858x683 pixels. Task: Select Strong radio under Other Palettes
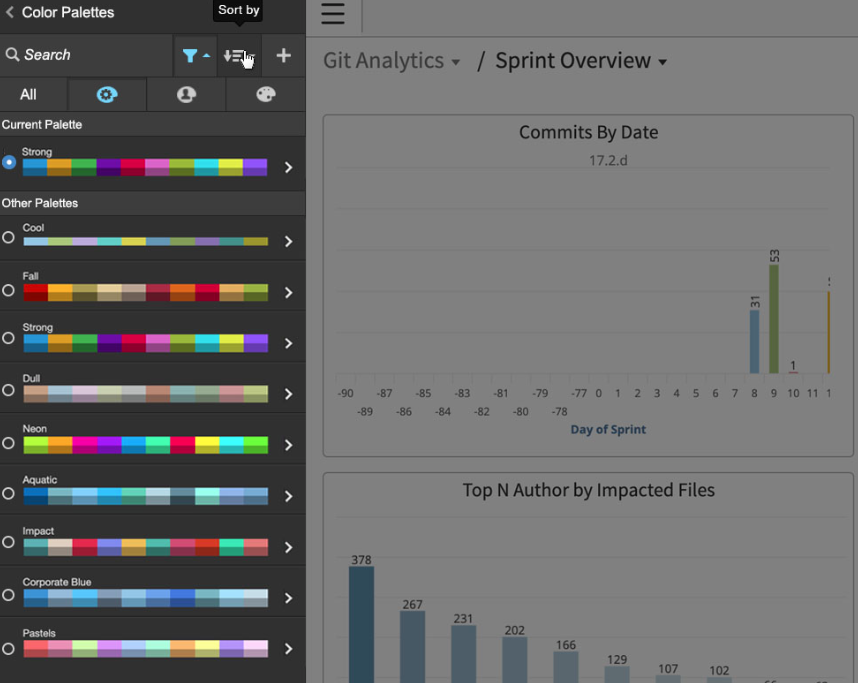8,338
